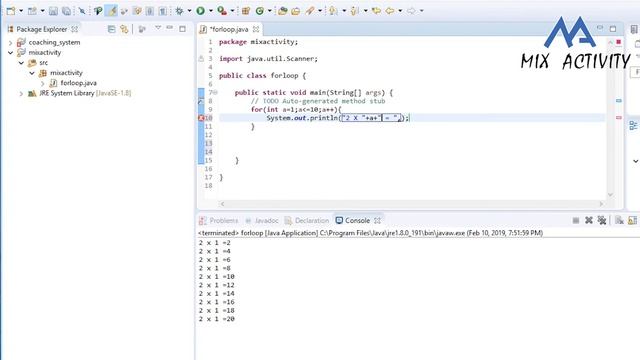The width and height of the screenshot is (640, 360).
Task: Close the Console view tab
Action: pyautogui.click(x=377, y=220)
